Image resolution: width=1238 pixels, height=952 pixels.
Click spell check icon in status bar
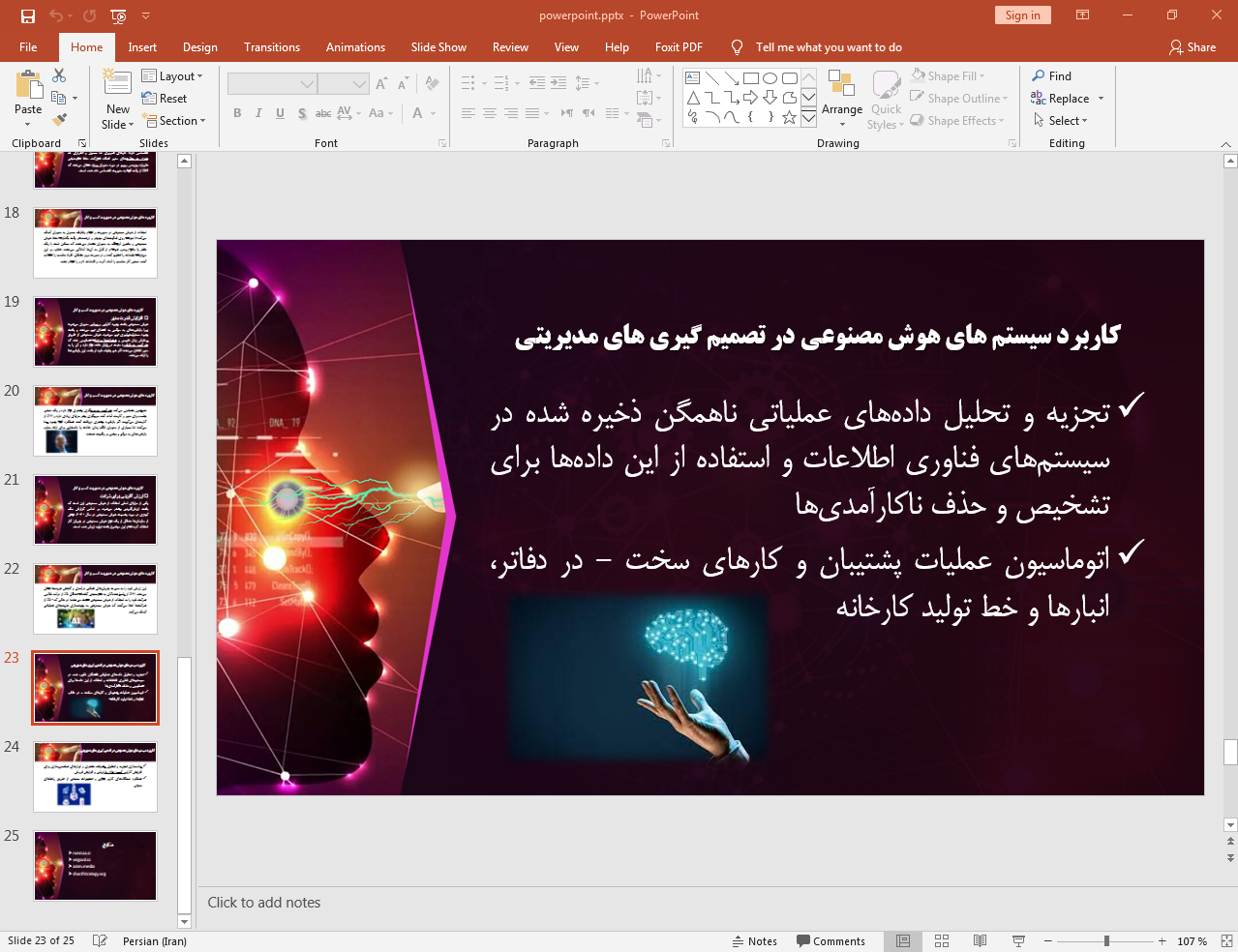[x=100, y=941]
